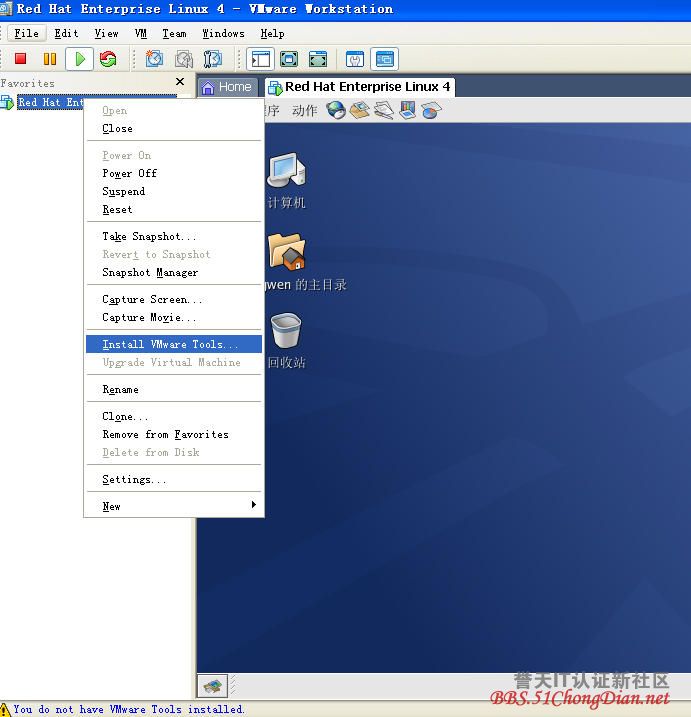
Task: Open Settings from the context menu
Action: coord(134,480)
